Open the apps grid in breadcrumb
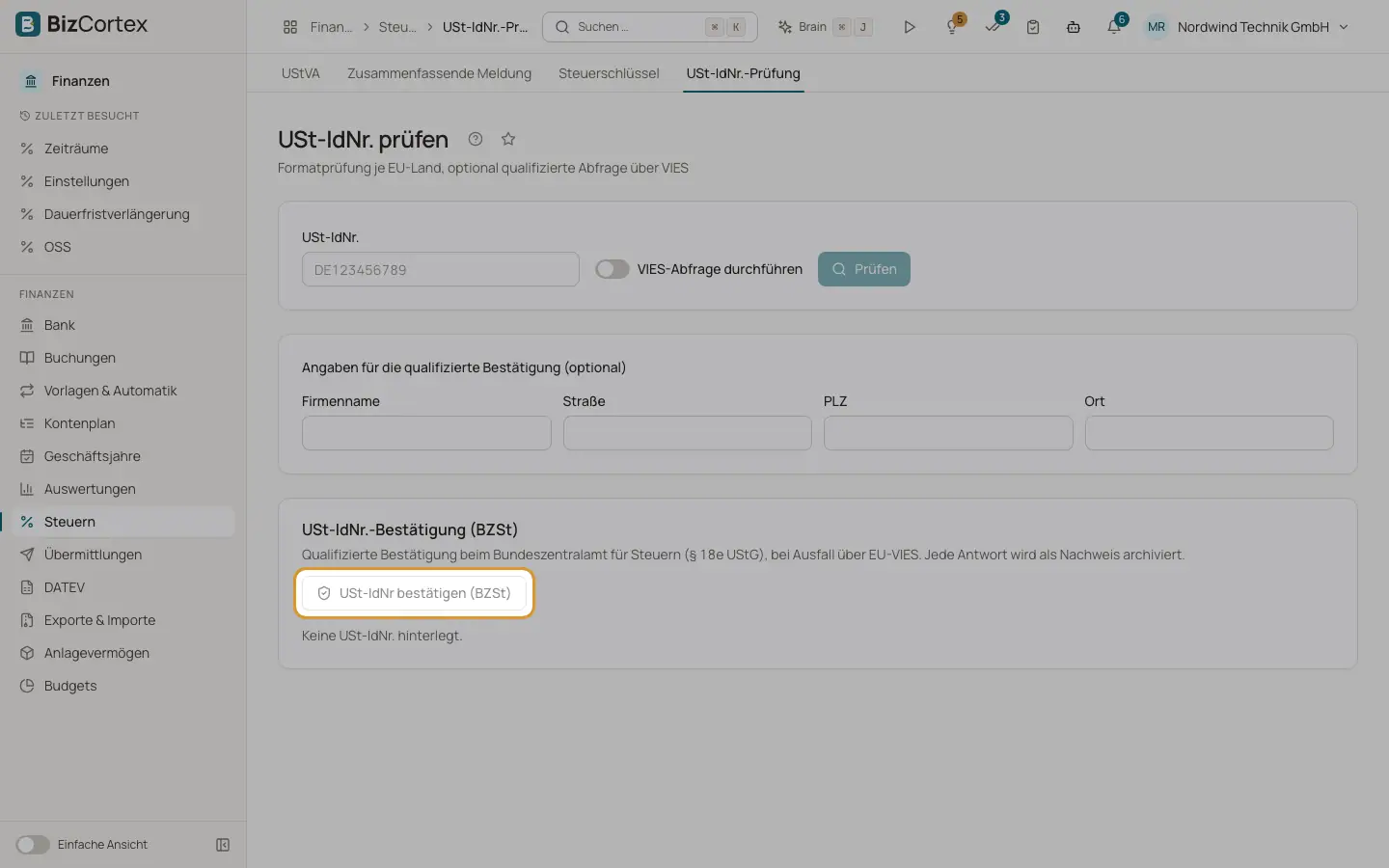1389x868 pixels. tap(290, 27)
